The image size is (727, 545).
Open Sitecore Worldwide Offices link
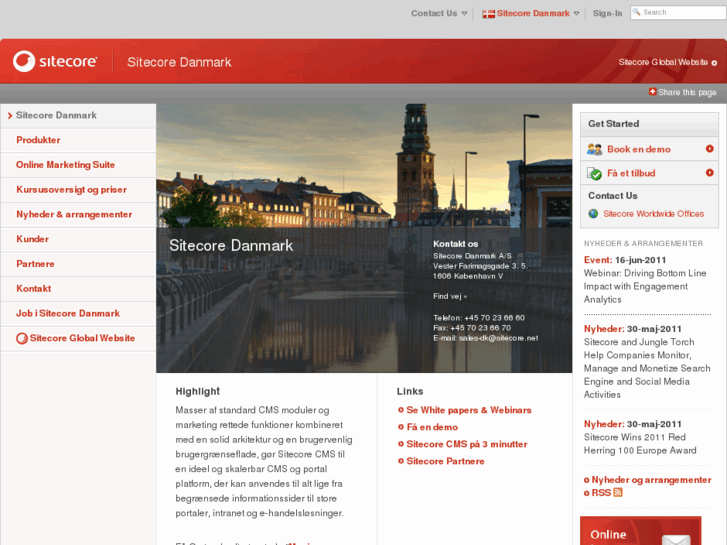pyautogui.click(x=653, y=214)
